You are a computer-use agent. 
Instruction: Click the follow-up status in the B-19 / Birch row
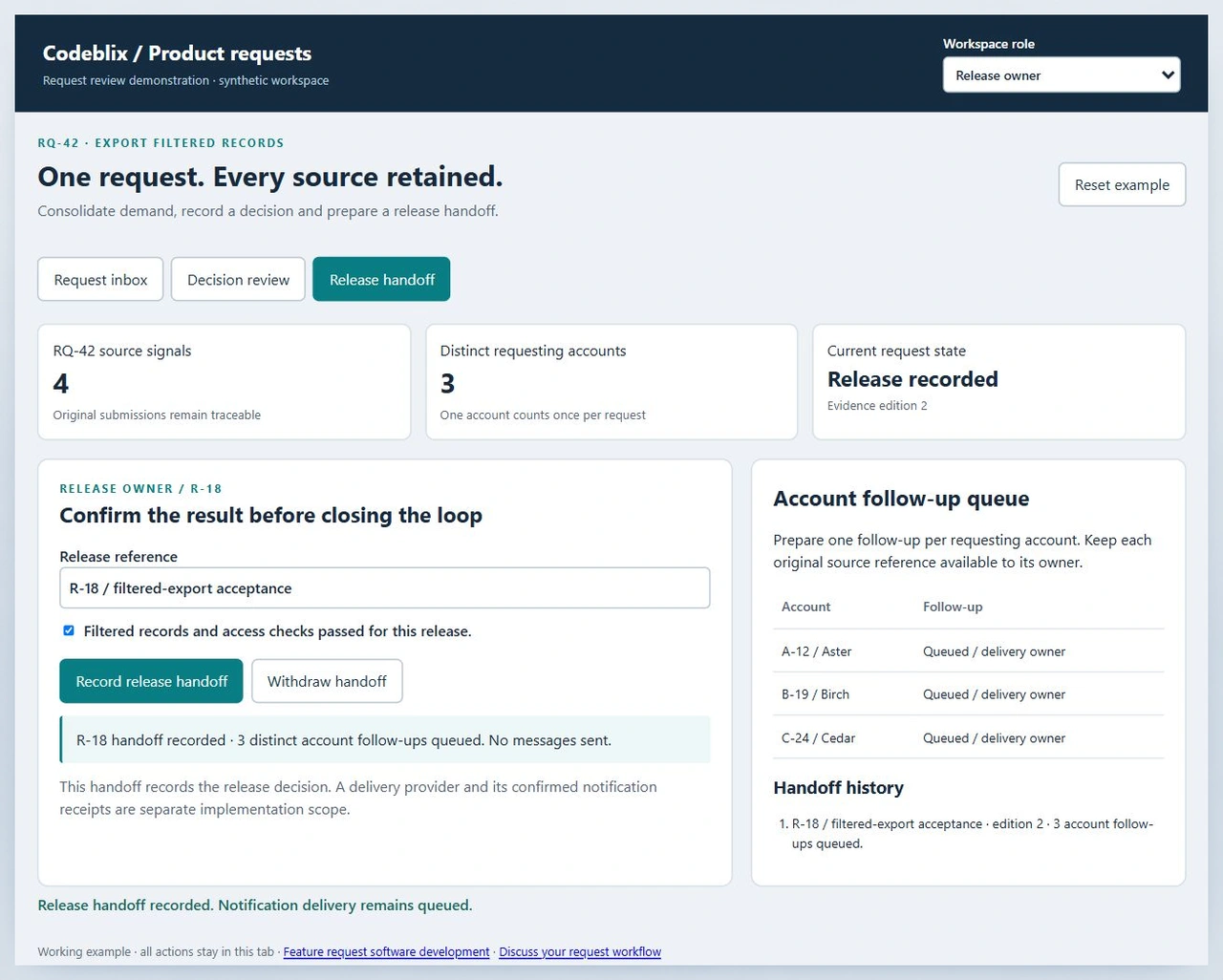[x=994, y=694]
